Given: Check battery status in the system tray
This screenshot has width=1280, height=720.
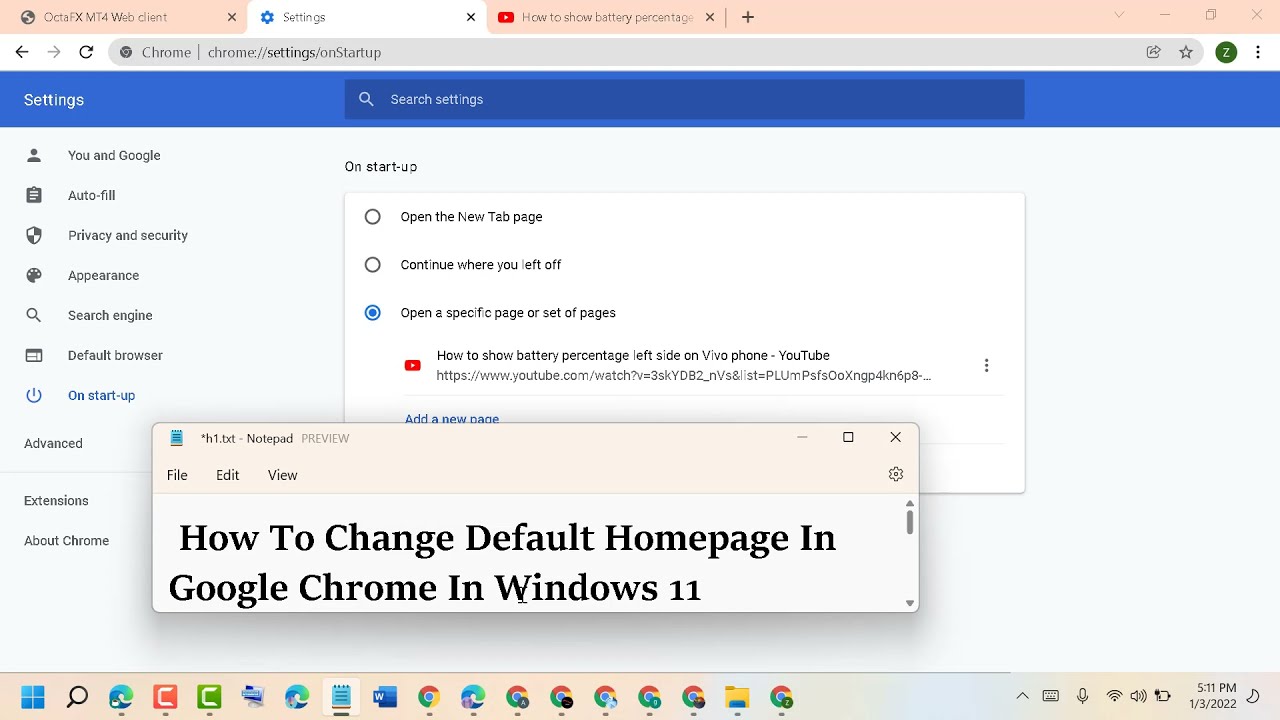Looking at the screenshot, I should tap(1163, 696).
